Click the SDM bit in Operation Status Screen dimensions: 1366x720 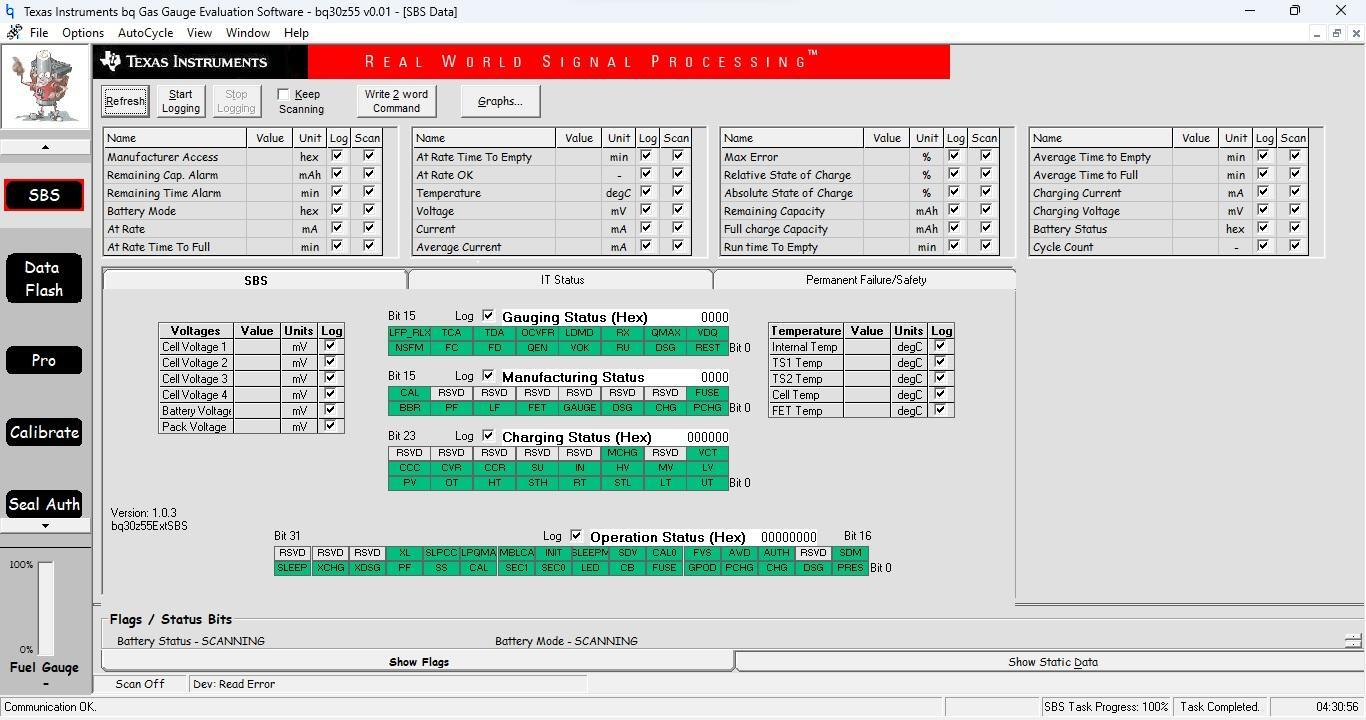pos(850,553)
